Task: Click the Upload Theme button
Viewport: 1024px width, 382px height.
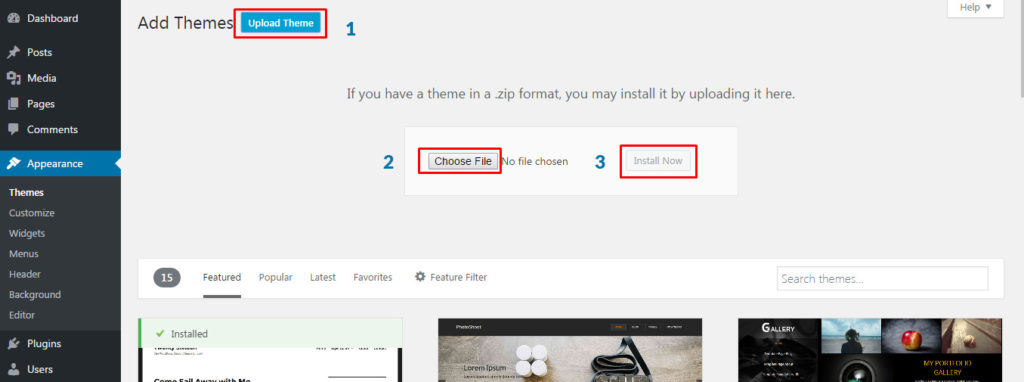Action: 281,23
